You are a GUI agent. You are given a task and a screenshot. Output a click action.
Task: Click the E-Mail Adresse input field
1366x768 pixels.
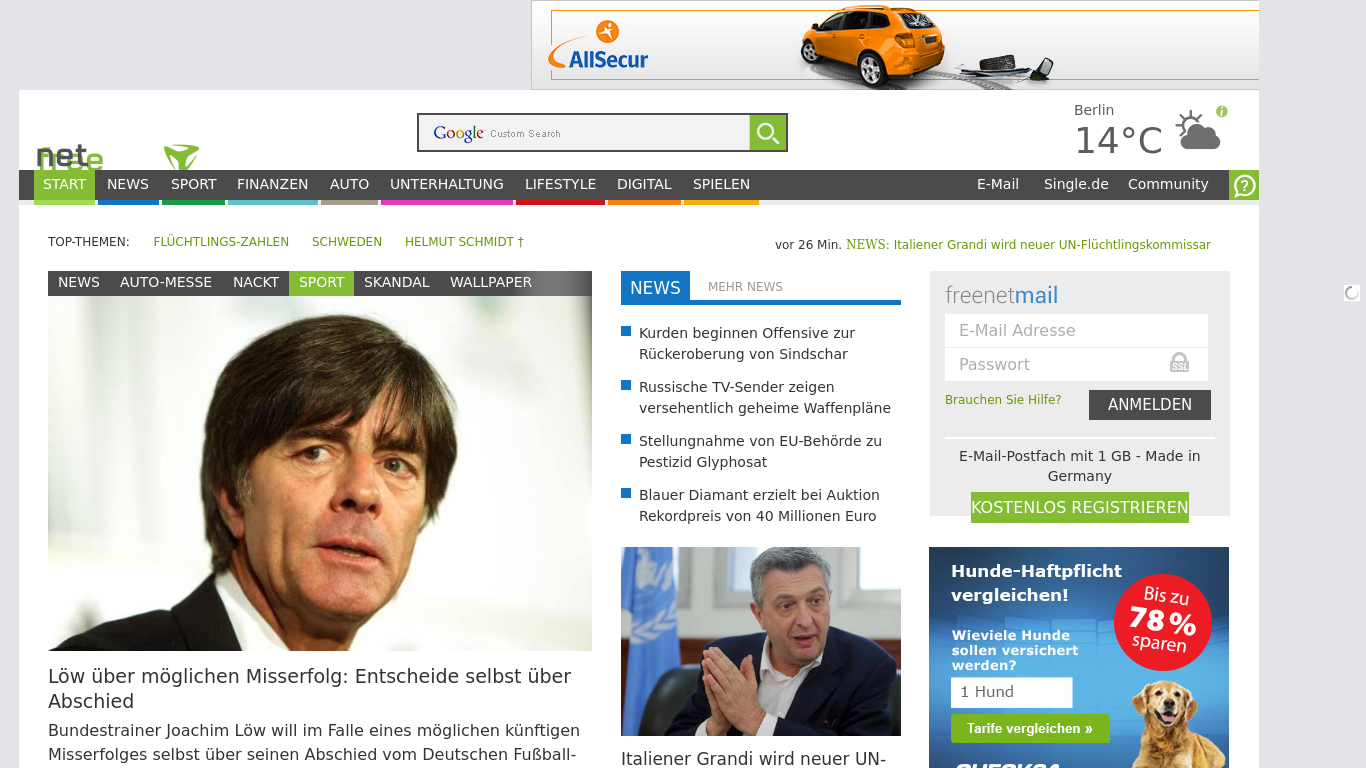(x=1076, y=330)
